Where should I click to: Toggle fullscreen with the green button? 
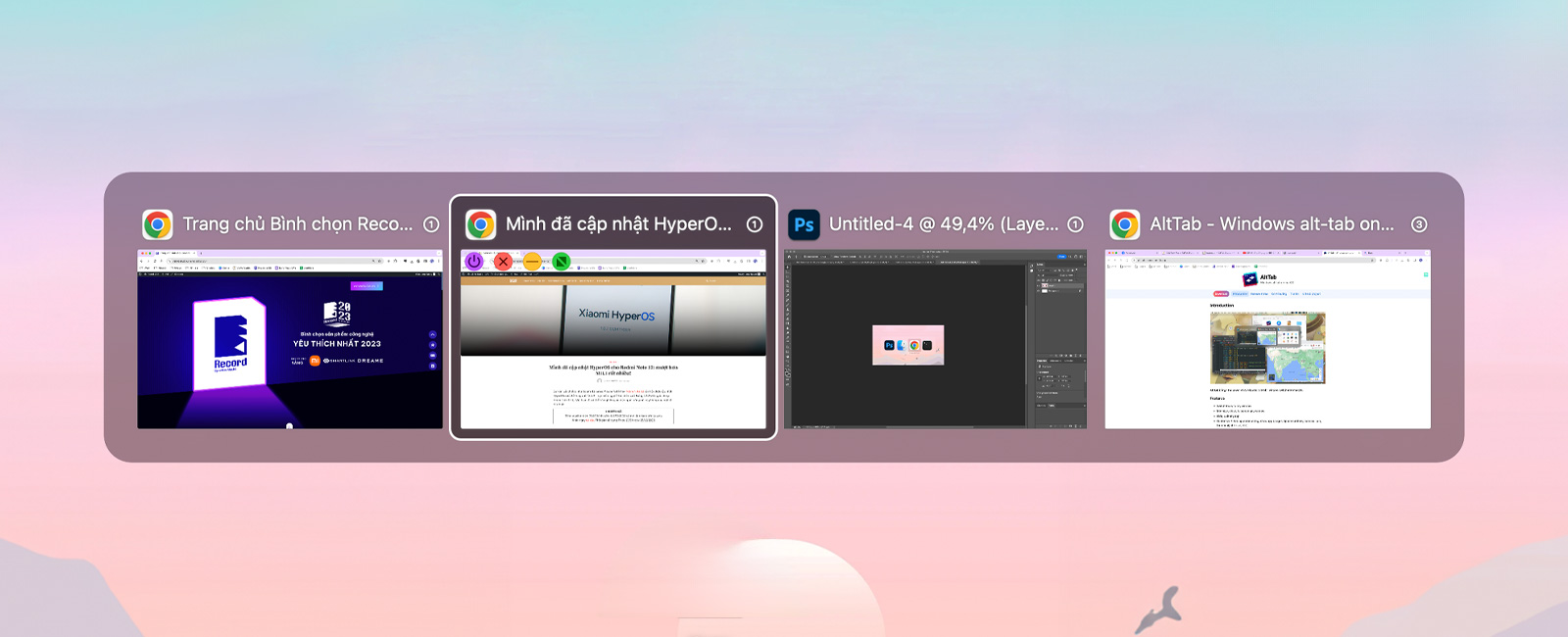click(x=562, y=262)
